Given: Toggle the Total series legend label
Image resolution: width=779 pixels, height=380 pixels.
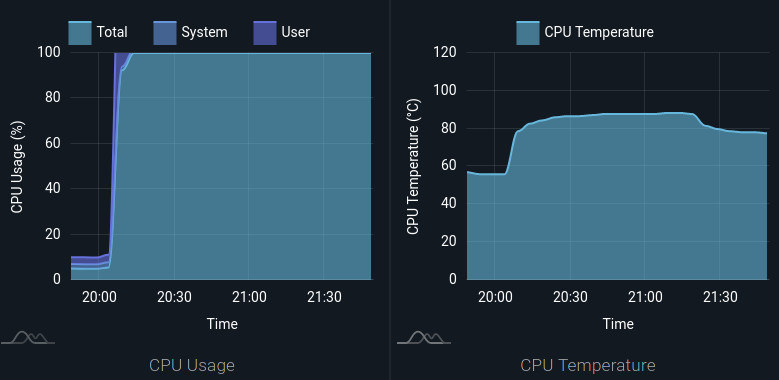Looking at the screenshot, I should 112,32.
